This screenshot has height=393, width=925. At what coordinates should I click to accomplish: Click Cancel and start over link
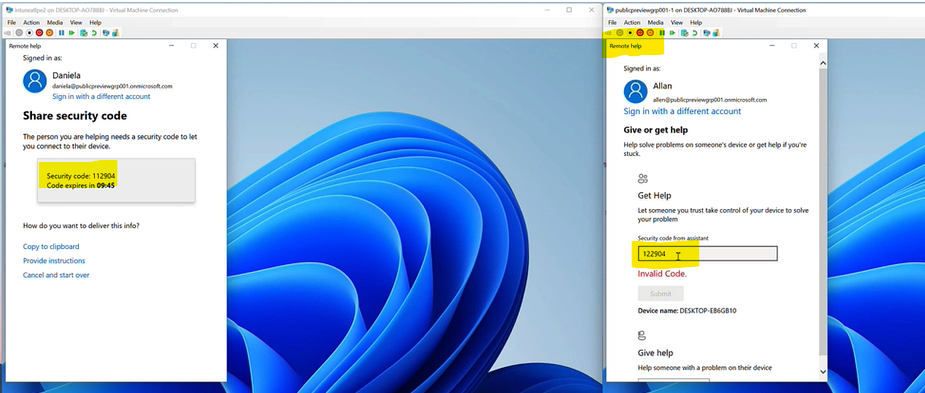pos(56,275)
